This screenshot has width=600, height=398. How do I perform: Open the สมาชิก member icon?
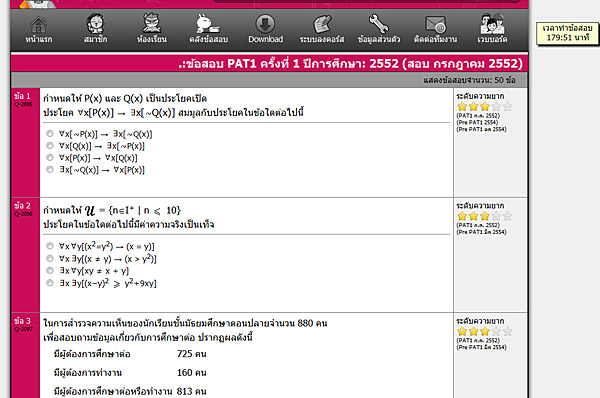(95, 23)
